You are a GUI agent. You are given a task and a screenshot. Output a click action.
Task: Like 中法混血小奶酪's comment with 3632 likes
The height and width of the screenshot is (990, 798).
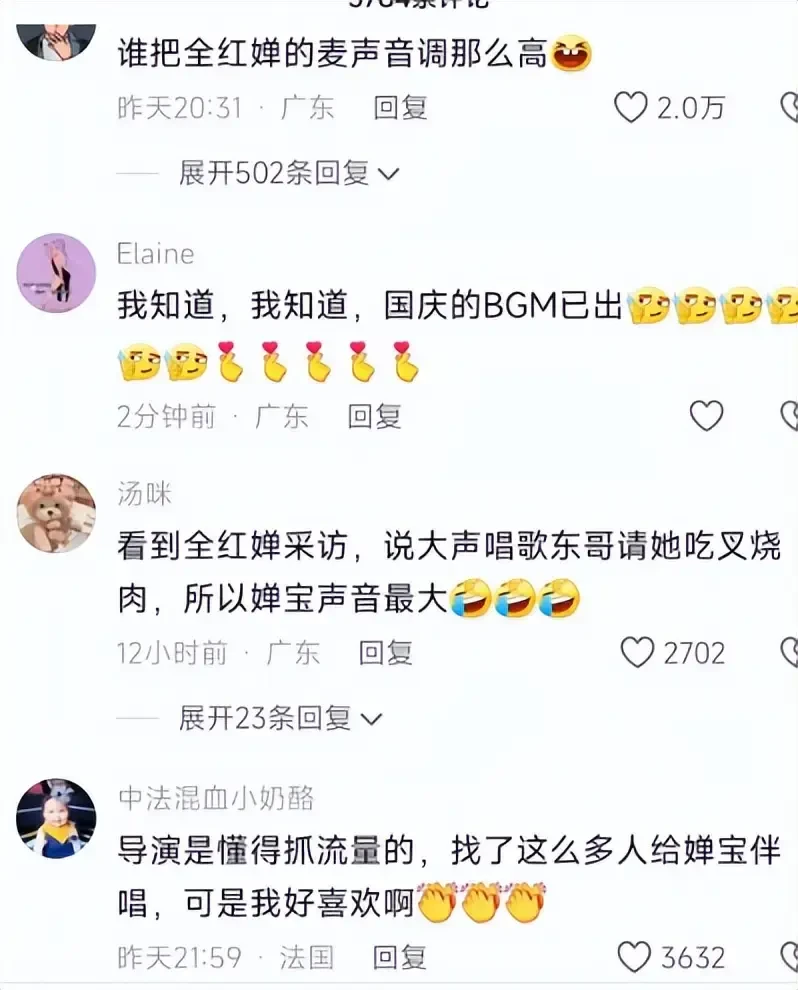click(634, 957)
